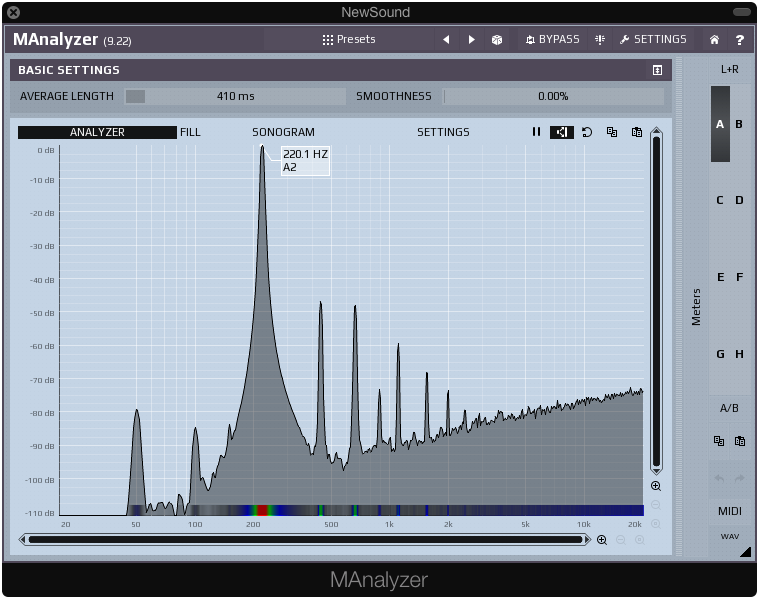Image resolution: width=759 pixels, height=599 pixels.
Task: Click vertical scrollbar down arrow
Action: [656, 471]
